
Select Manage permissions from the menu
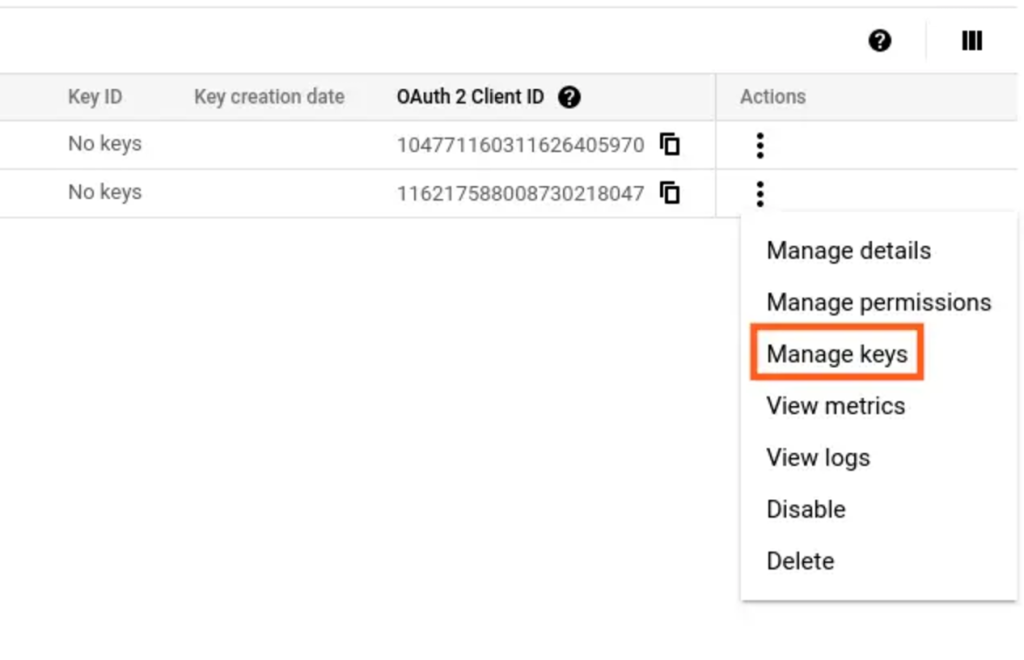pyautogui.click(x=878, y=302)
